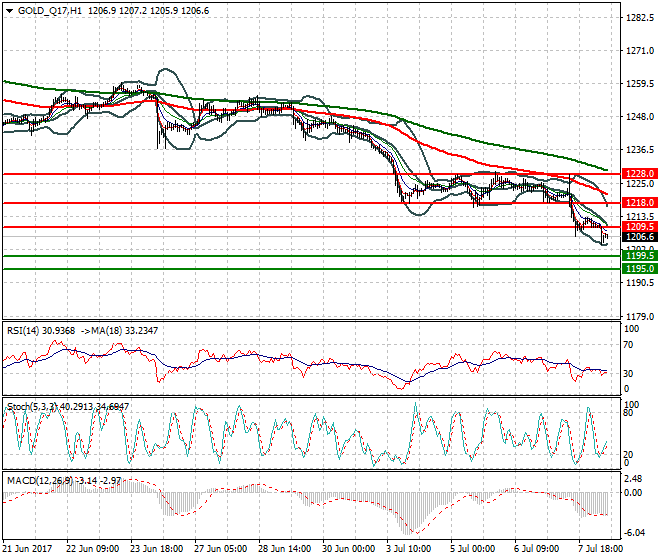Click the 6 Jul 09:00 time label
The image size is (660, 560).
coord(537,549)
